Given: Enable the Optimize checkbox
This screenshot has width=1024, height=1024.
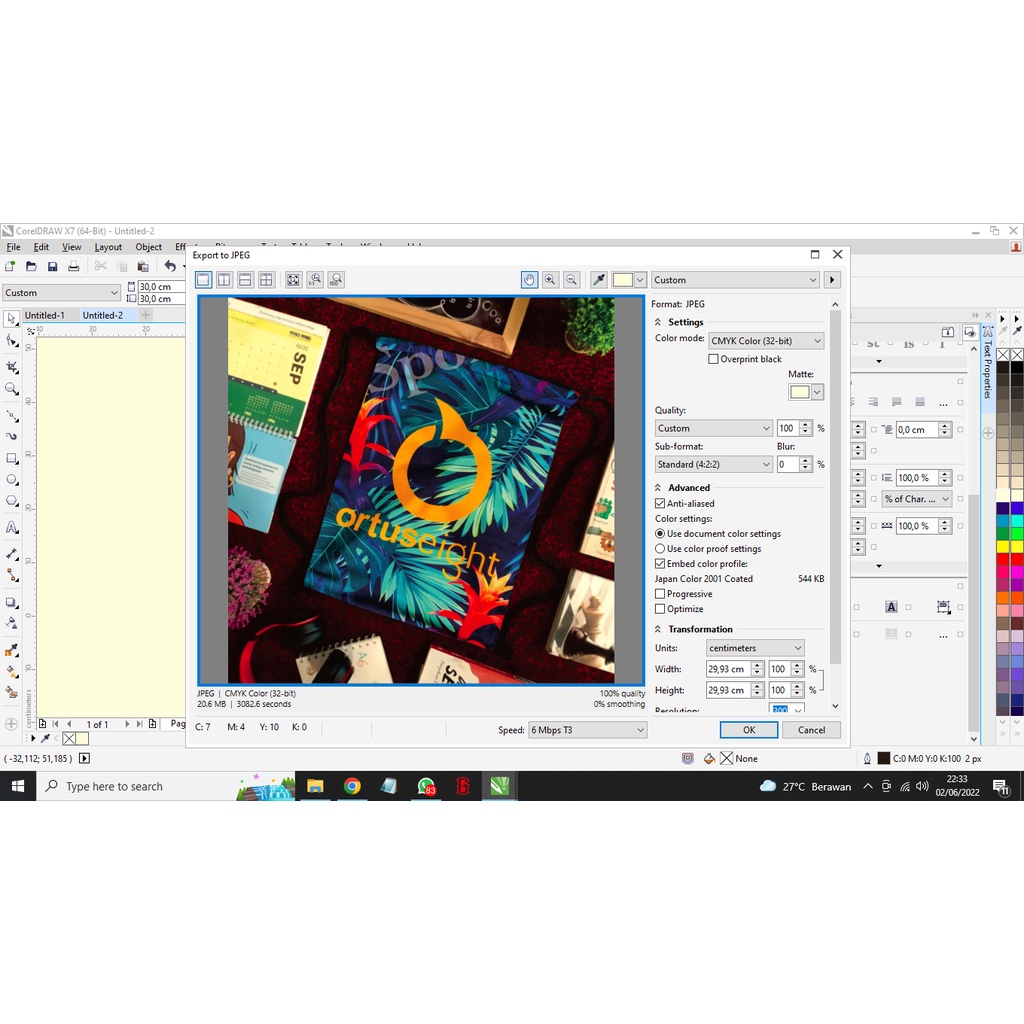Looking at the screenshot, I should tap(660, 609).
